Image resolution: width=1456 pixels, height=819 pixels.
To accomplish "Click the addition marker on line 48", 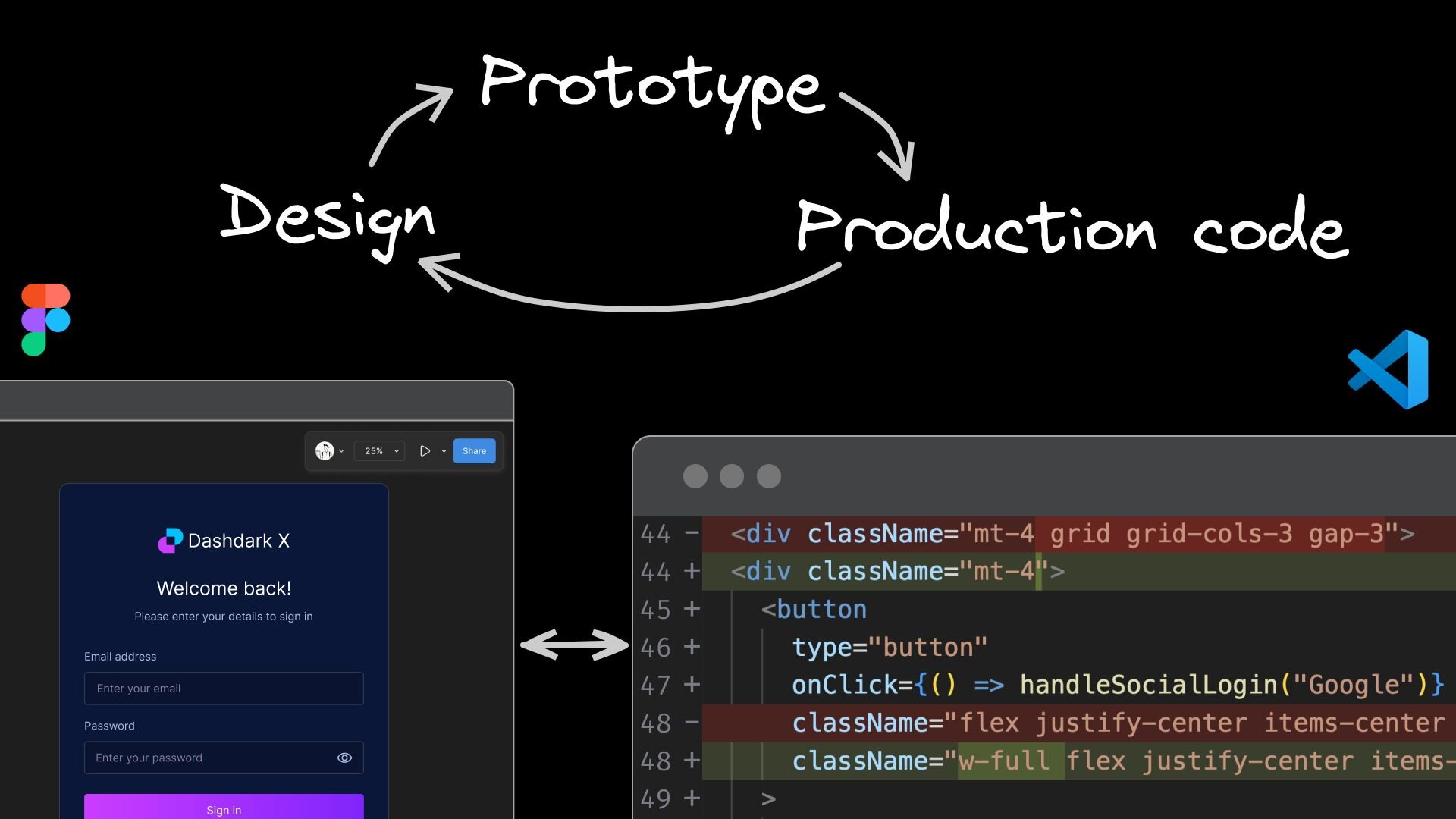I will pyautogui.click(x=692, y=761).
